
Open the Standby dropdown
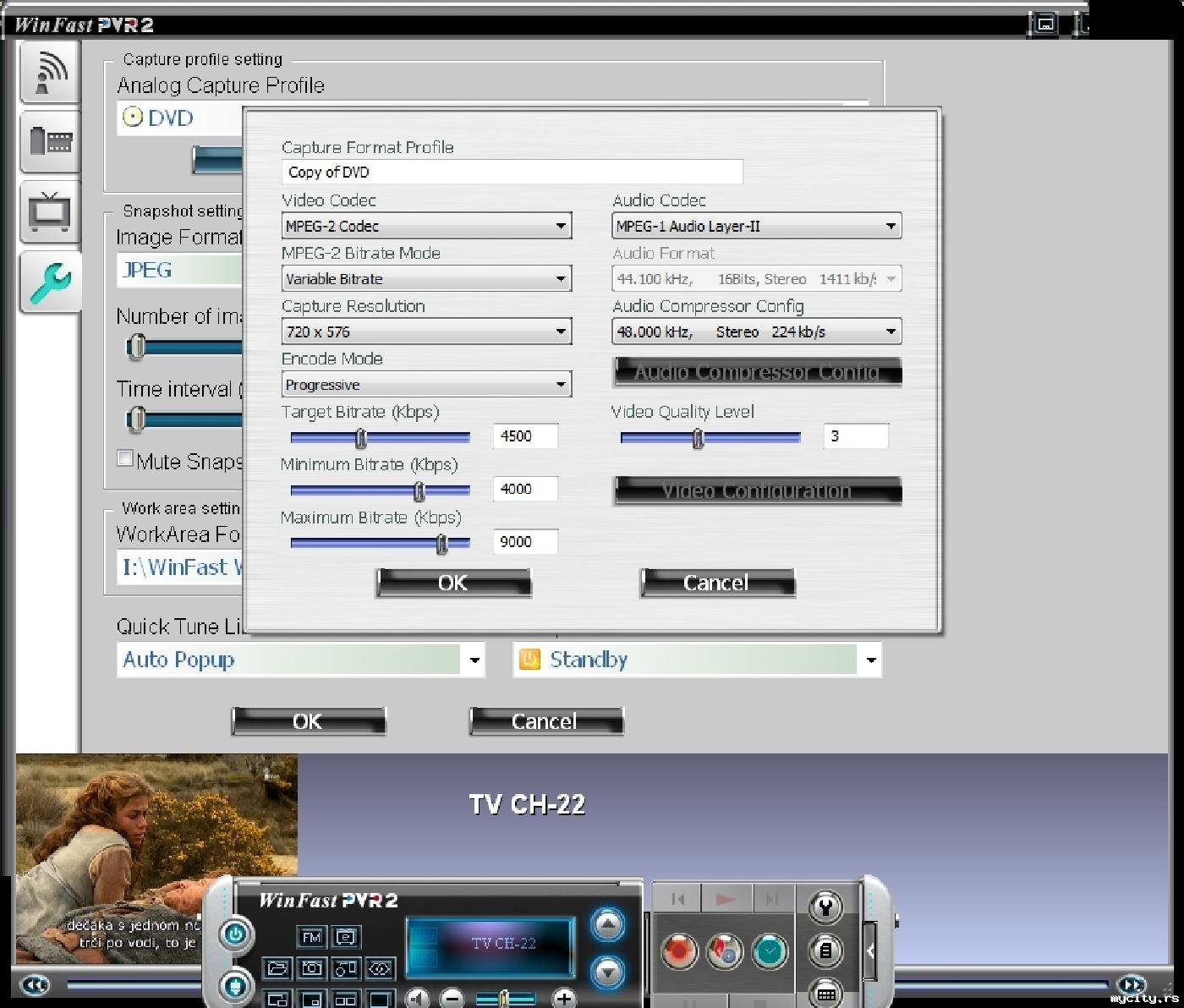(698, 660)
